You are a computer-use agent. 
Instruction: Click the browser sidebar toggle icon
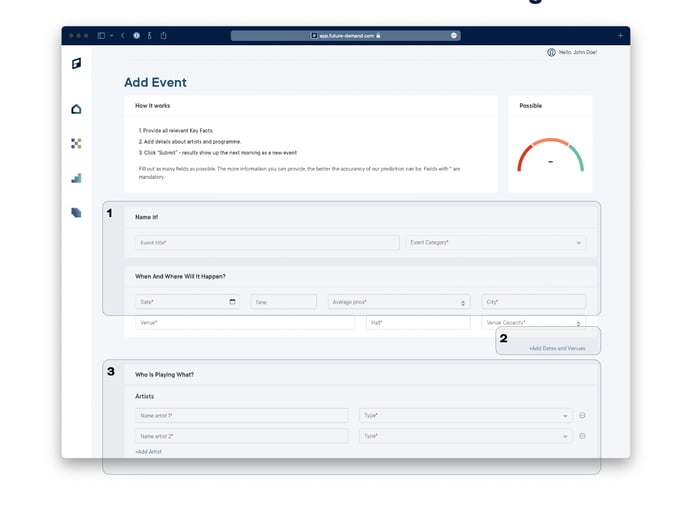click(101, 36)
